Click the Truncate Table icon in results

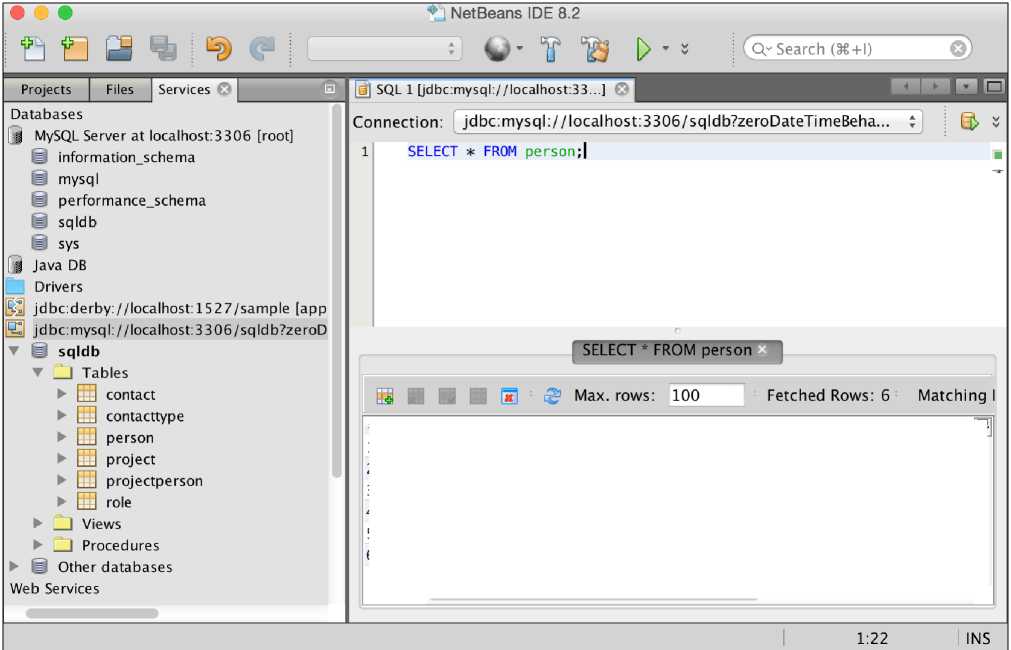[x=509, y=396]
